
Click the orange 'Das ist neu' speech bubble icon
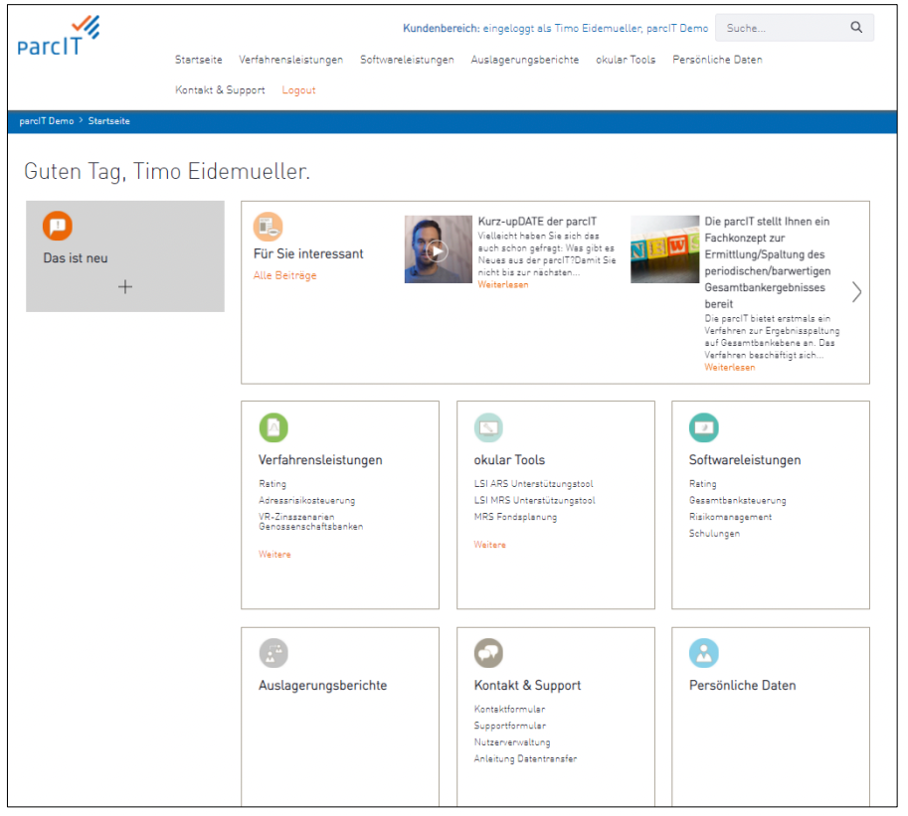click(x=57, y=226)
